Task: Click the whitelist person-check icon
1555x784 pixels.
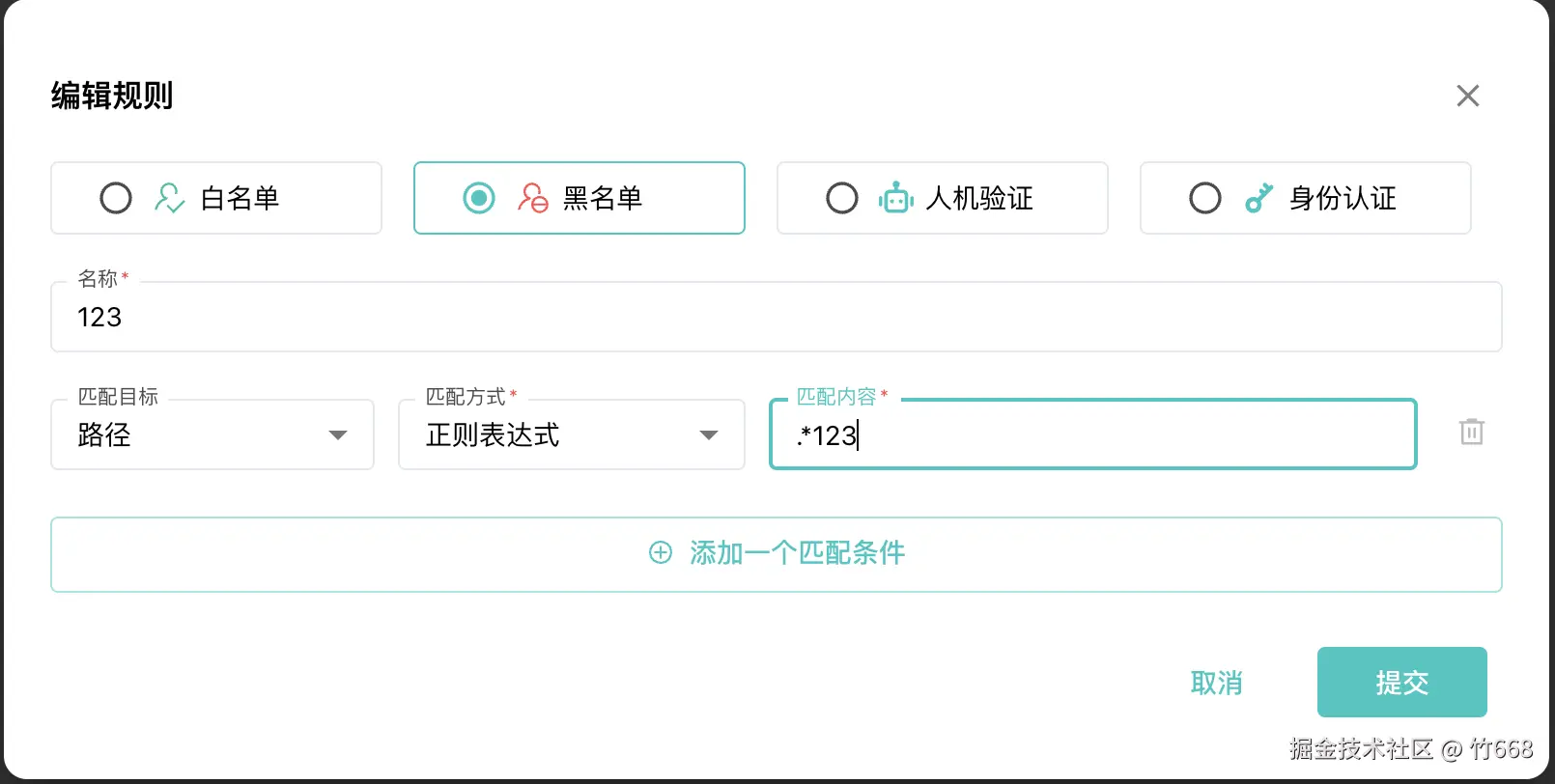Action: click(x=169, y=198)
